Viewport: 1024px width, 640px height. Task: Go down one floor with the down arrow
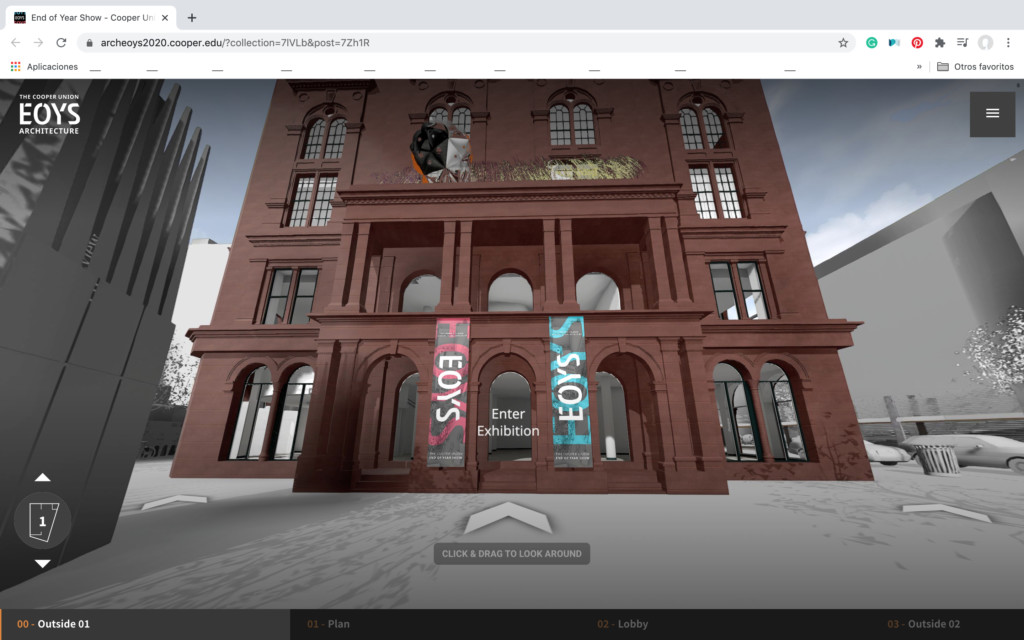[x=42, y=563]
